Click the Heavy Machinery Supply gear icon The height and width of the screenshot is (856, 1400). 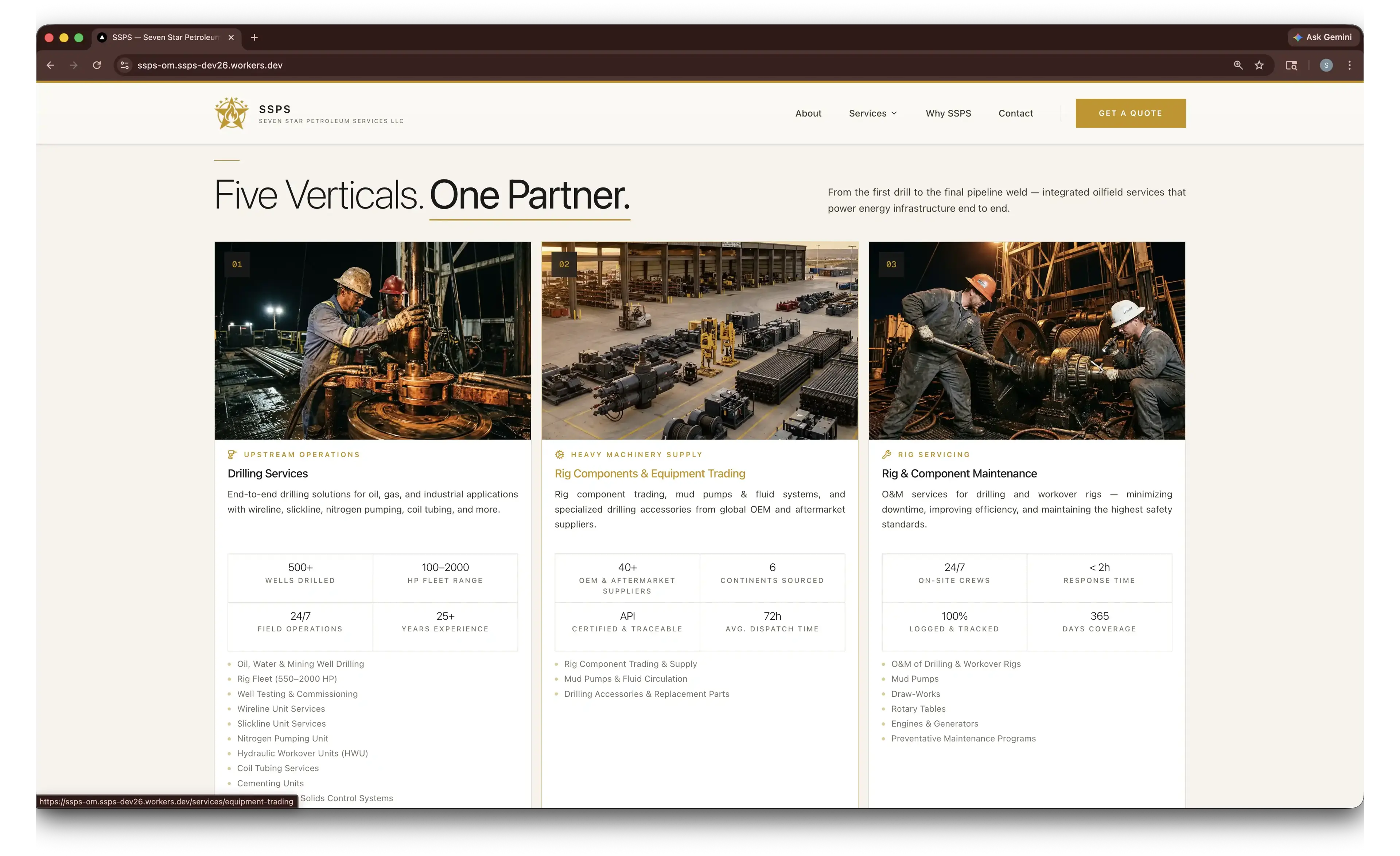point(559,454)
